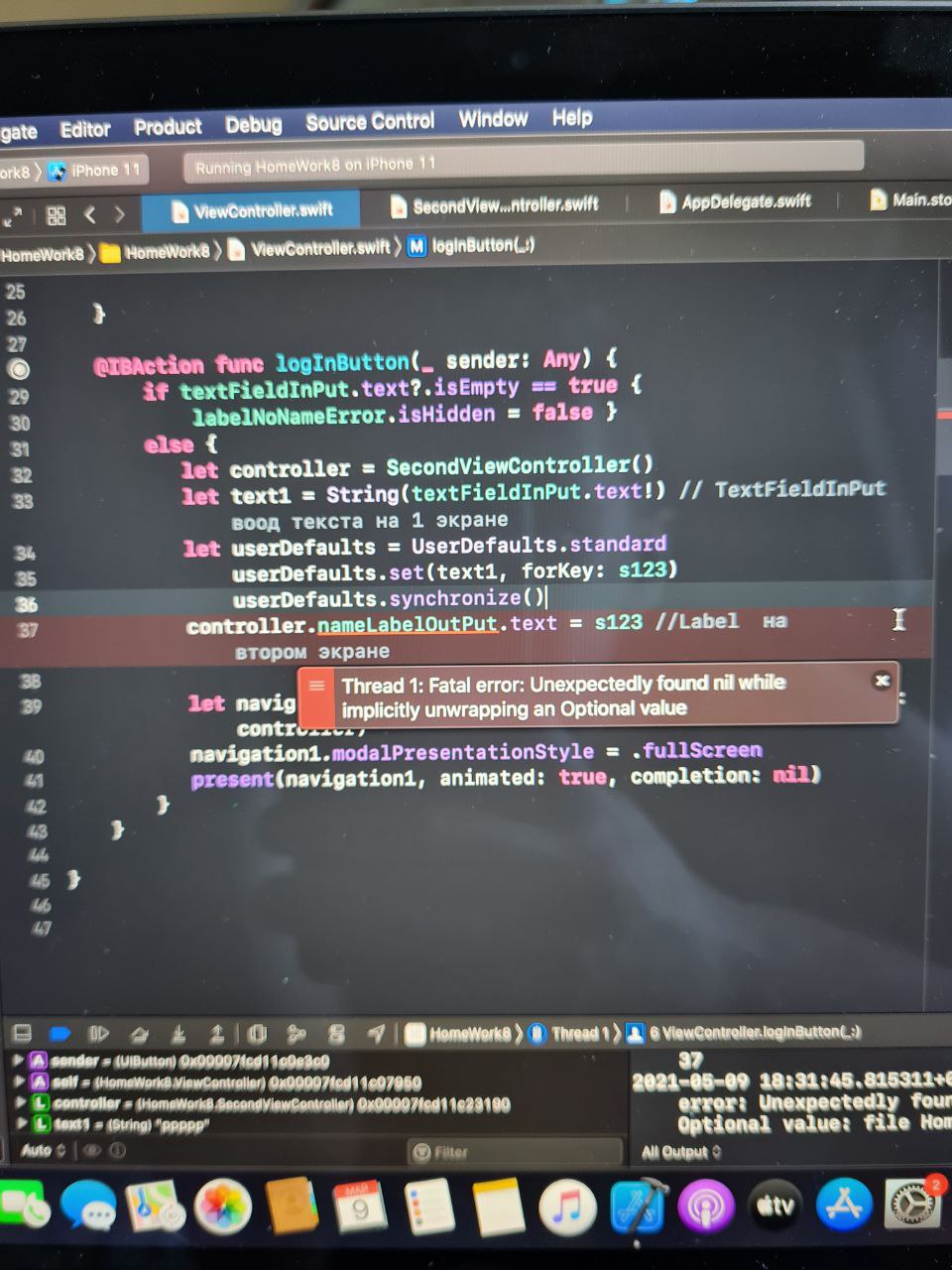Viewport: 952px width, 1270px height.
Task: Close the fatal error popup
Action: pyautogui.click(x=881, y=680)
